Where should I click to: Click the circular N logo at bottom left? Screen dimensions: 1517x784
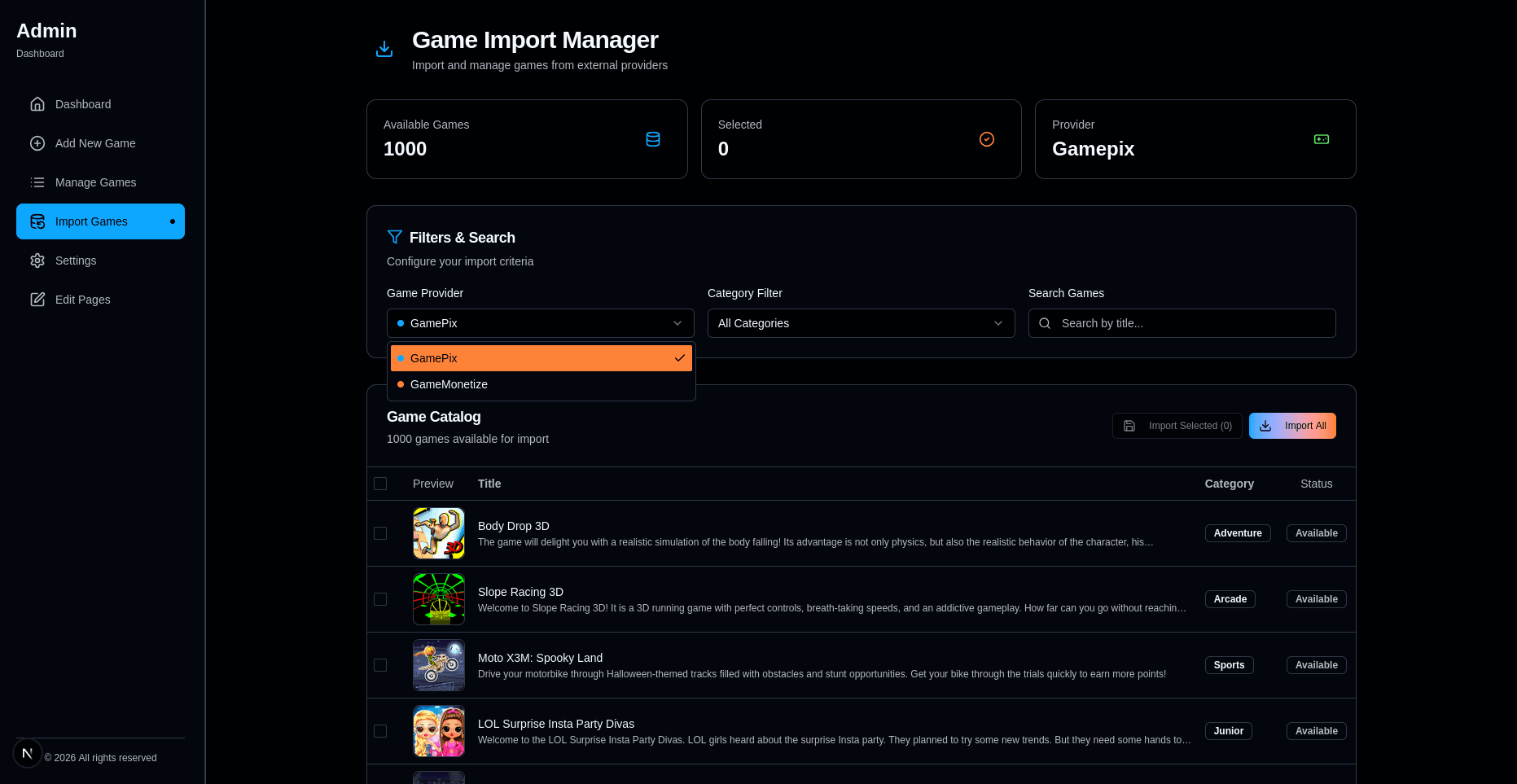point(28,753)
